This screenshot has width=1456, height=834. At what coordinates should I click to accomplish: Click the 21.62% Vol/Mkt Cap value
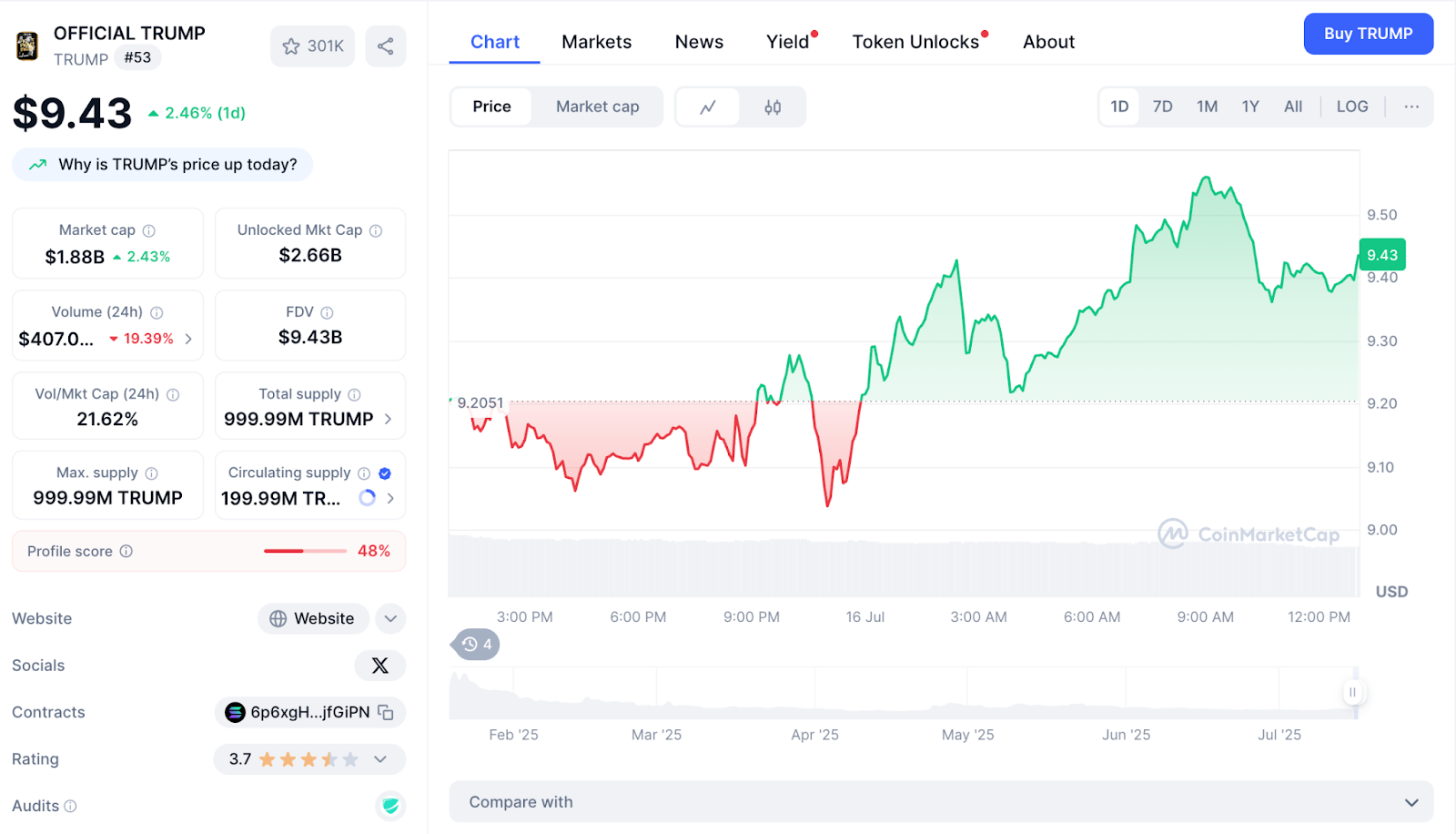(107, 419)
